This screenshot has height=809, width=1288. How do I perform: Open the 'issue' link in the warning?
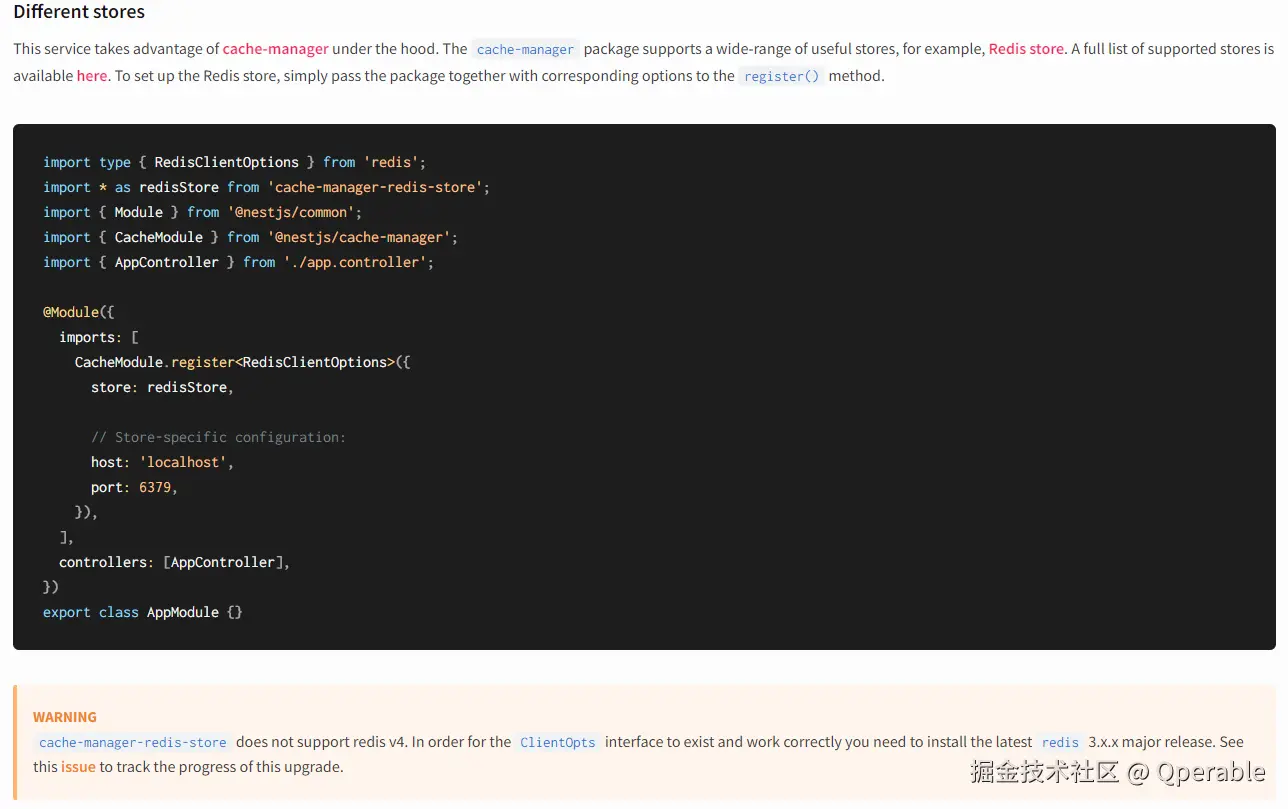coord(78,767)
